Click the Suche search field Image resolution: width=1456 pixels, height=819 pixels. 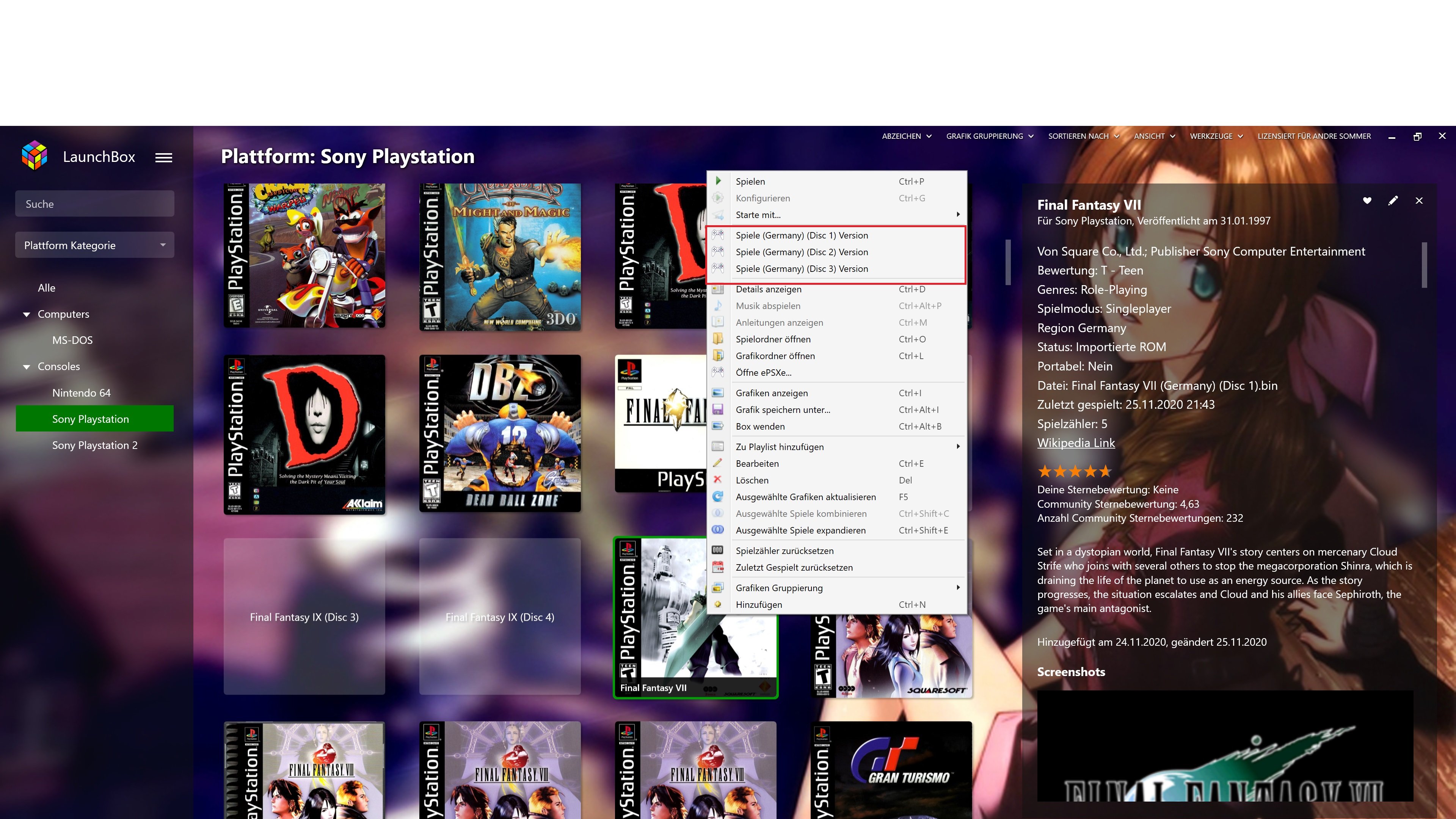(x=95, y=204)
